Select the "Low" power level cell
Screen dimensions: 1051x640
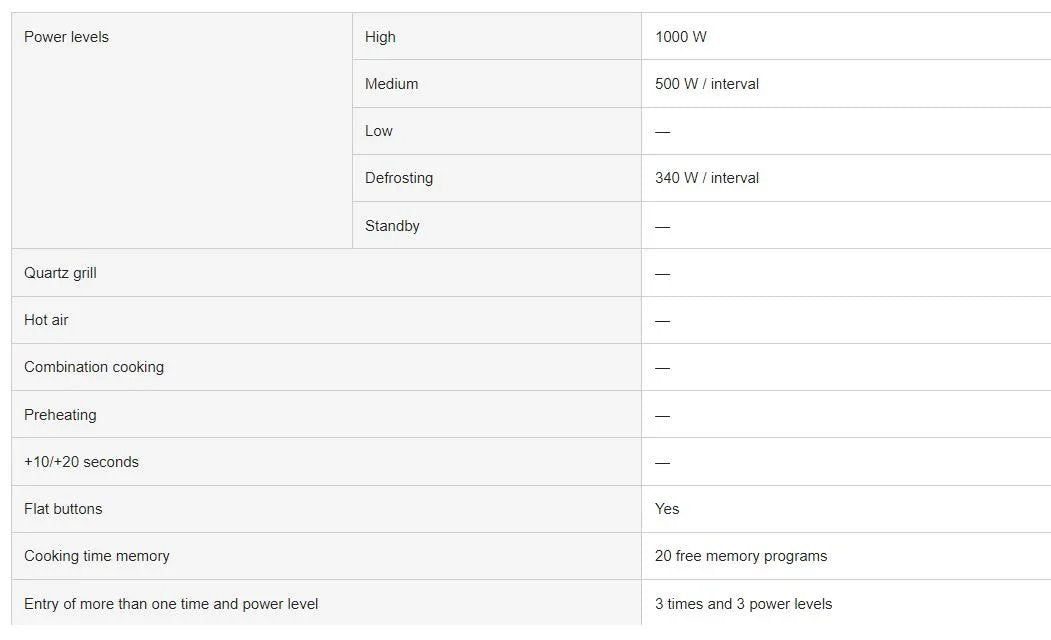[379, 131]
